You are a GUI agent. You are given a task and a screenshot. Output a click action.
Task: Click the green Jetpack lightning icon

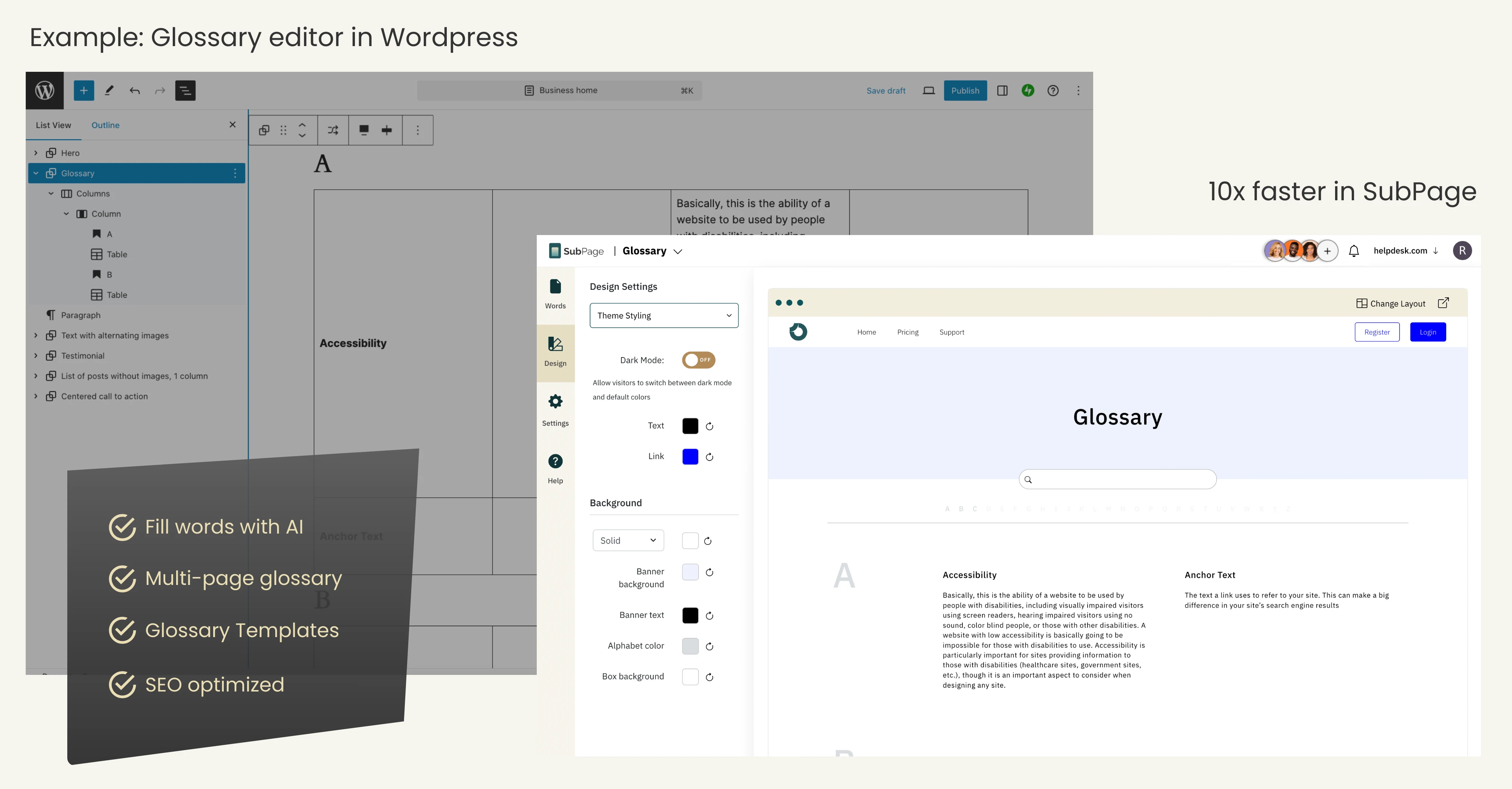[1028, 90]
